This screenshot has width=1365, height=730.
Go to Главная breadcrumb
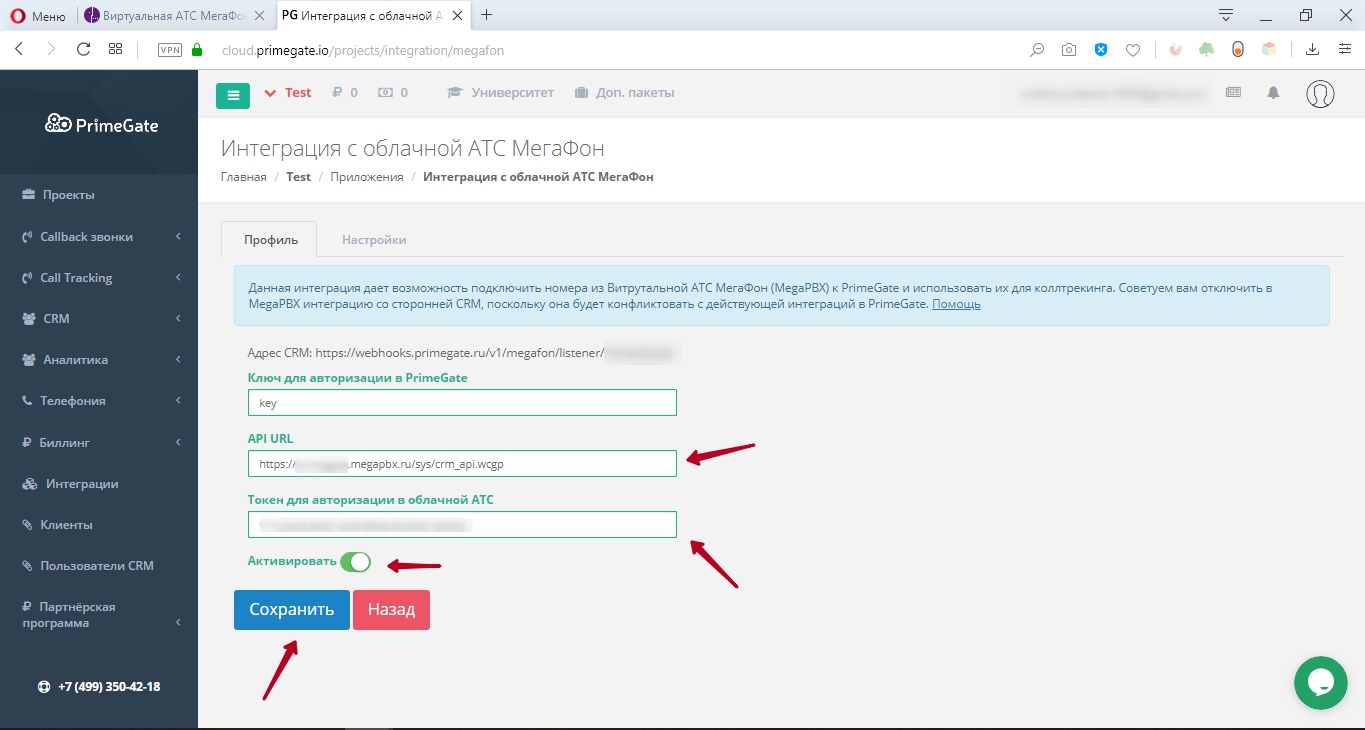244,177
